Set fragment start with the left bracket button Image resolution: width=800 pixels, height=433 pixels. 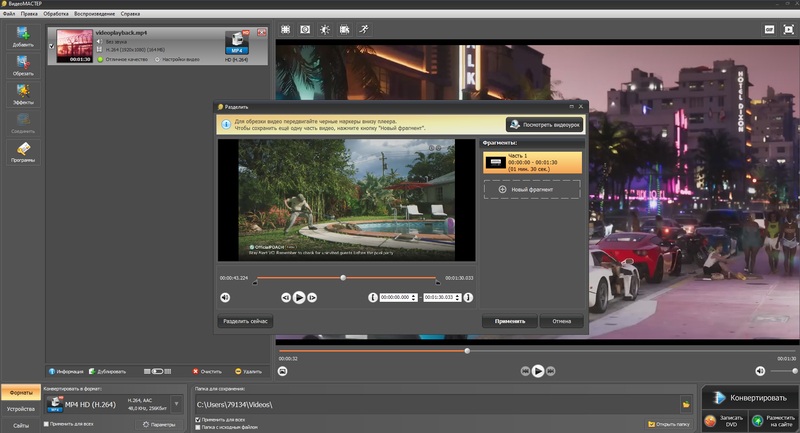[x=372, y=297]
